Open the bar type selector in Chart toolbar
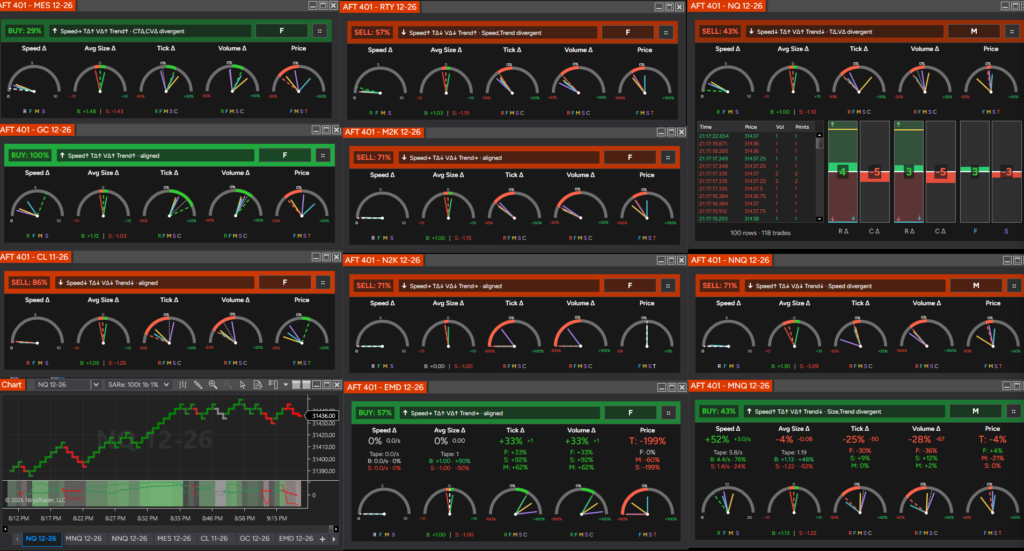The width and height of the screenshot is (1024, 551). click(183, 385)
